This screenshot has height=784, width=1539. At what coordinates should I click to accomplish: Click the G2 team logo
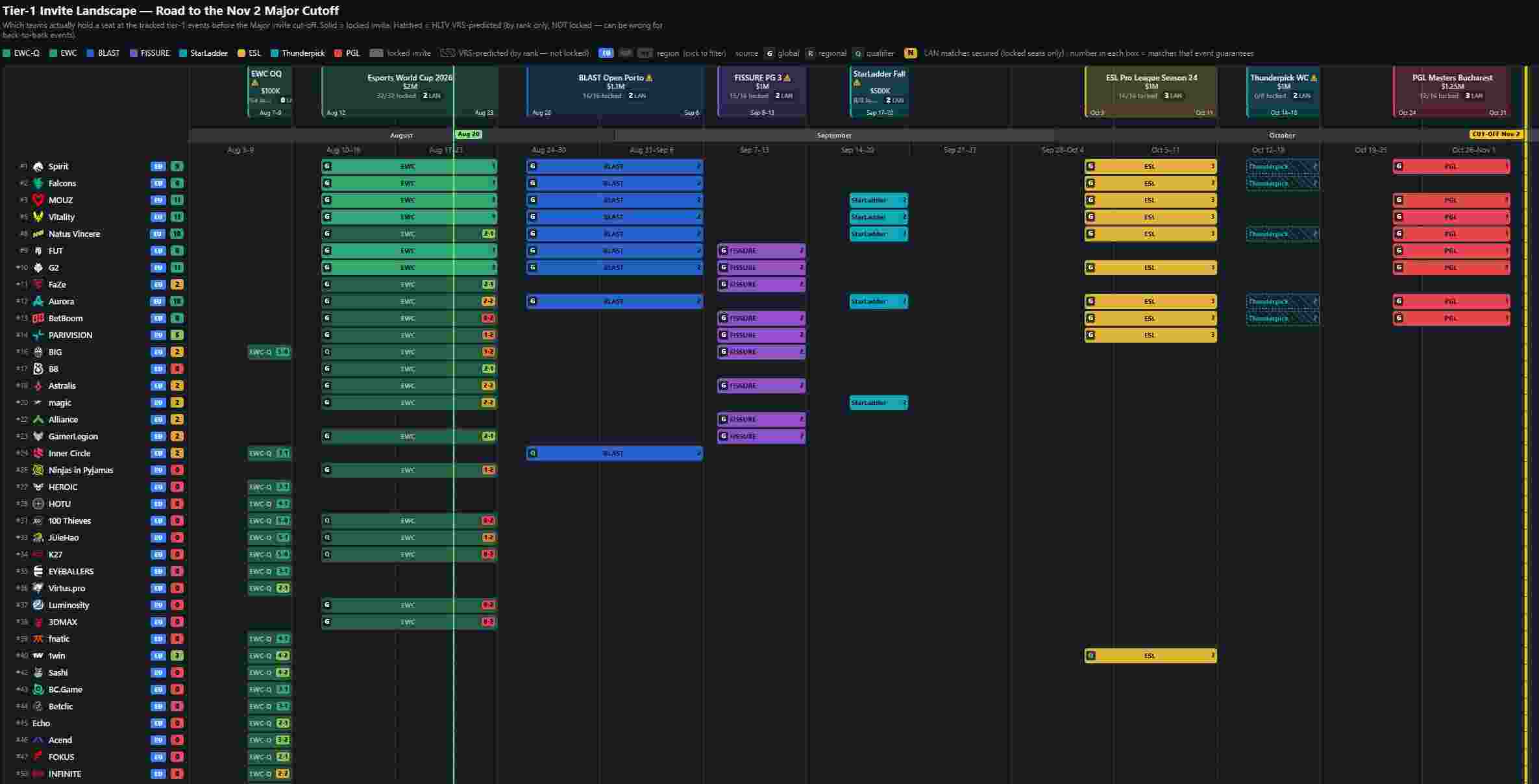tap(38, 268)
